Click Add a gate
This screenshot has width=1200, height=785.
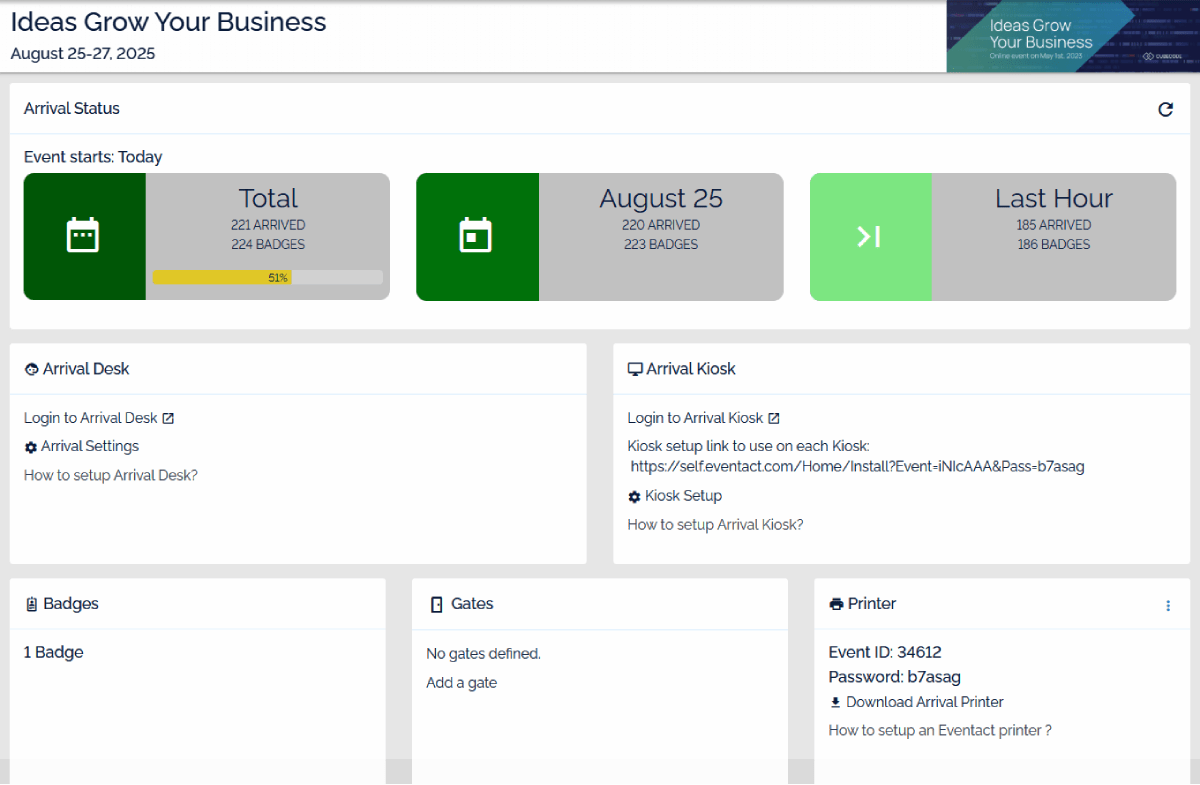pos(461,683)
